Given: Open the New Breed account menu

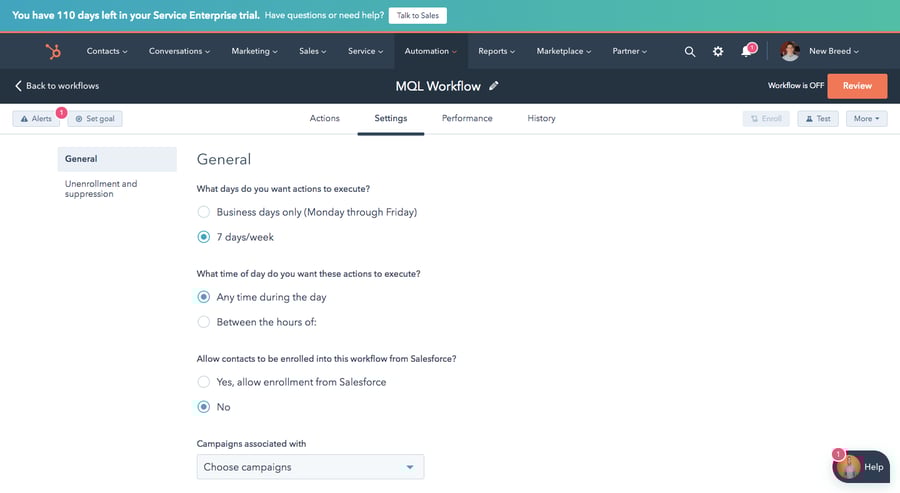Looking at the screenshot, I should pos(833,51).
